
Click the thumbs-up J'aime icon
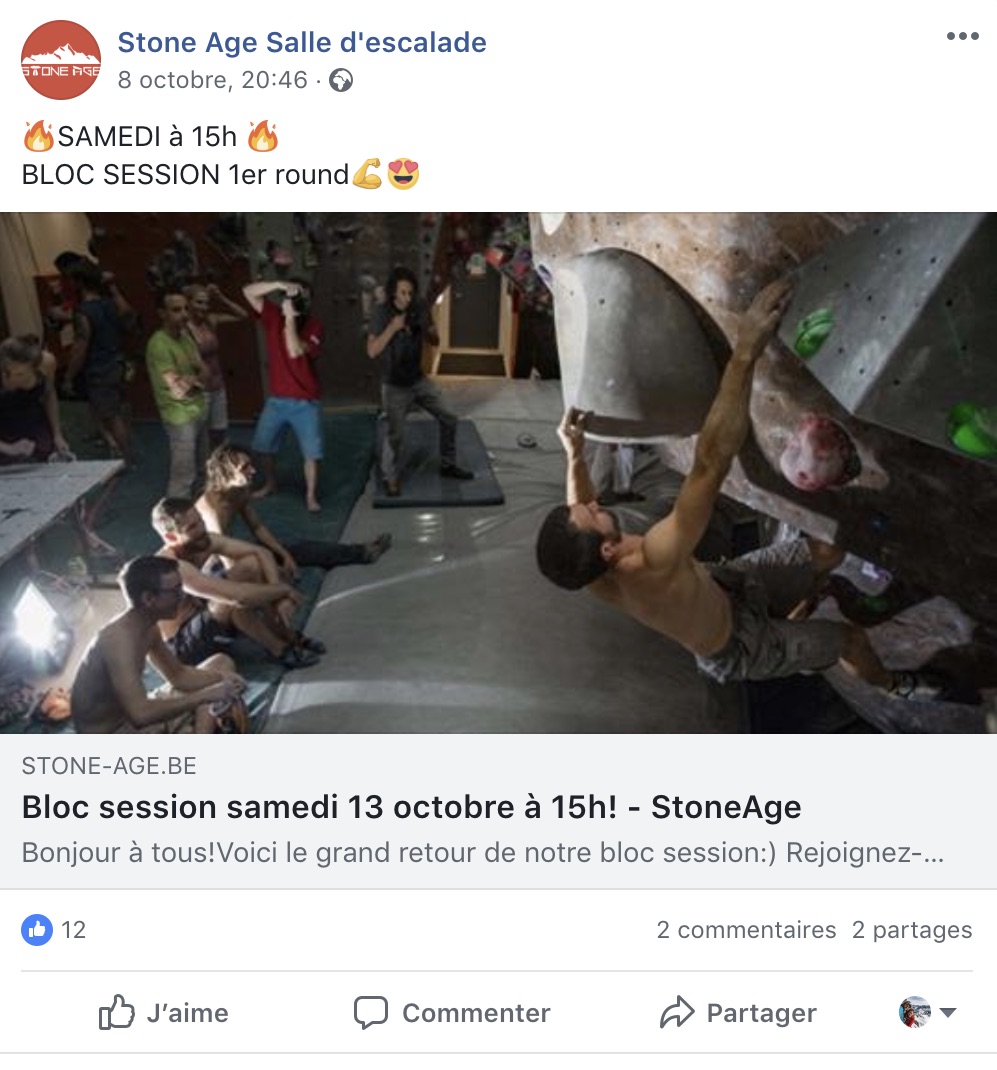(x=117, y=1012)
